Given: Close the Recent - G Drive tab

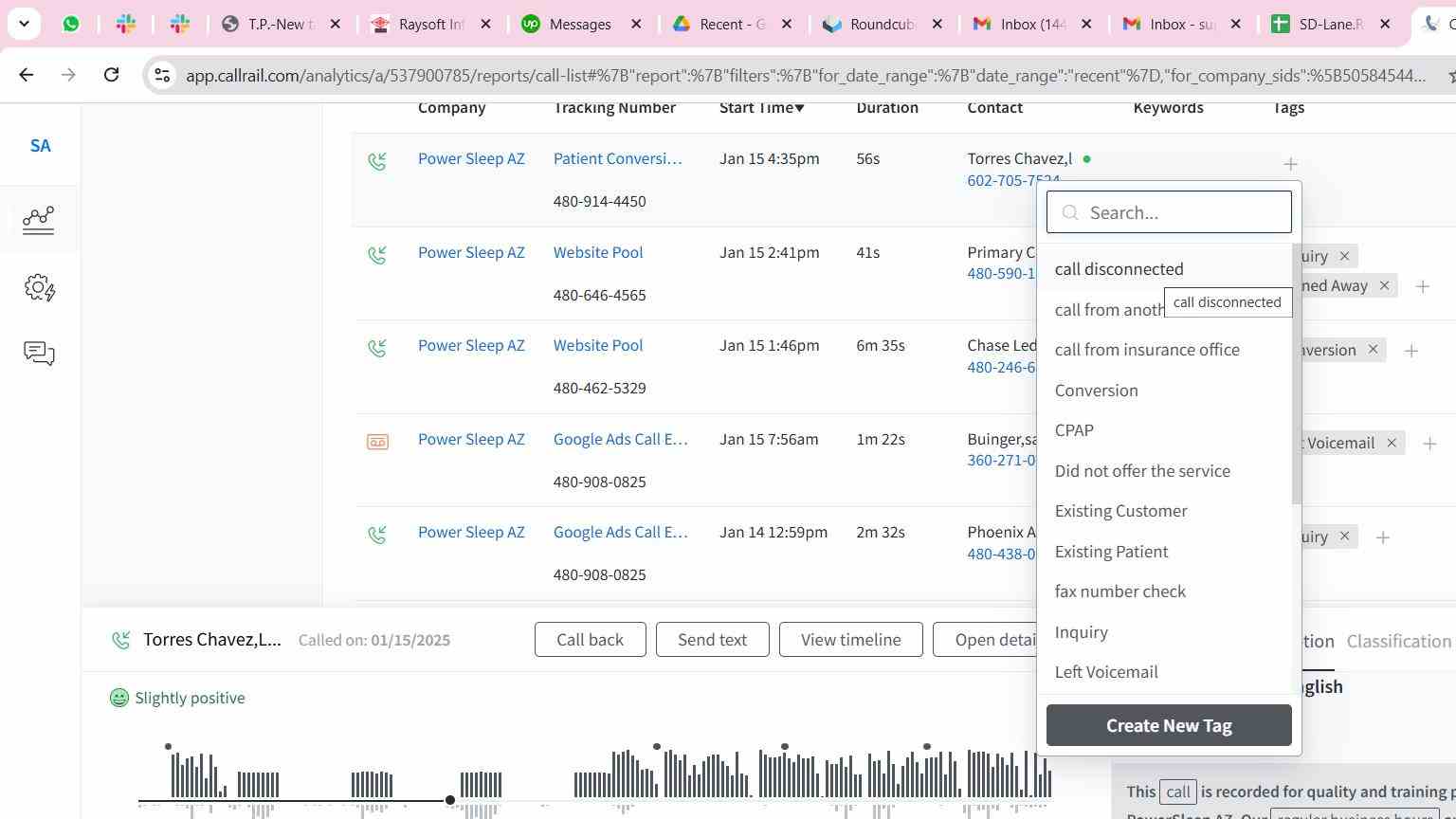Looking at the screenshot, I should pos(787,25).
